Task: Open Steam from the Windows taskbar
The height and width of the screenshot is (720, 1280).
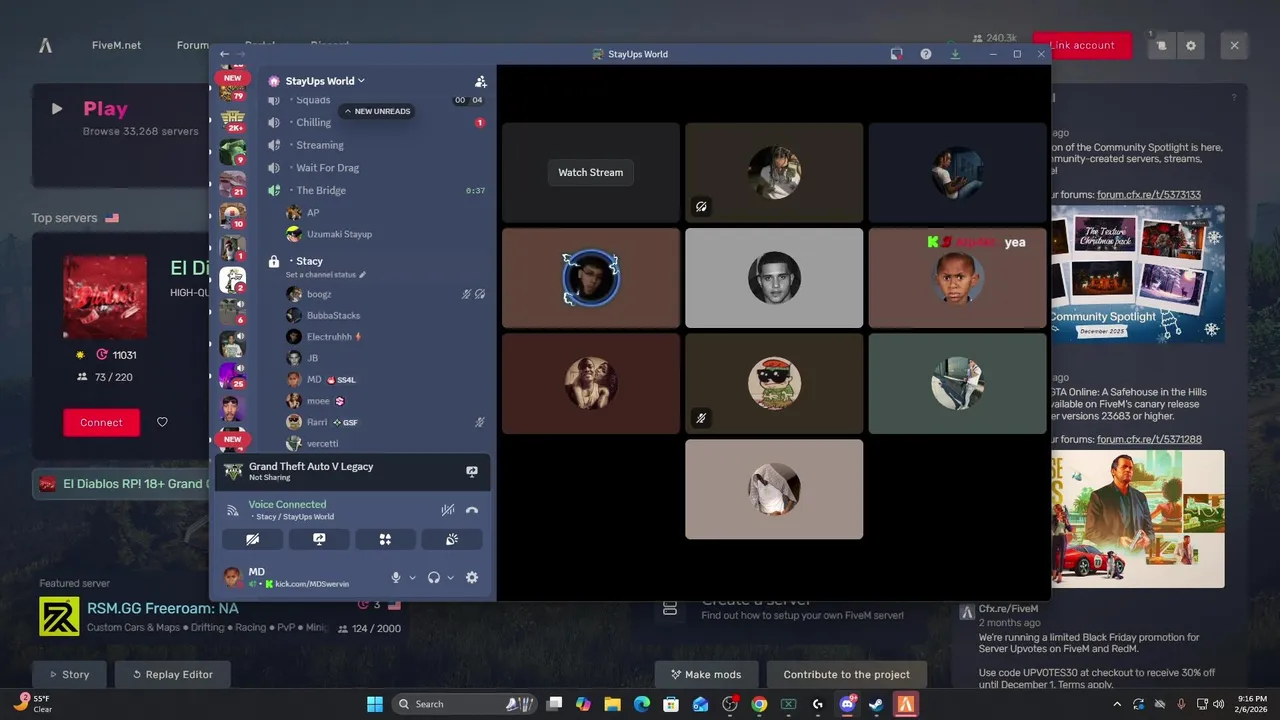Action: [x=876, y=704]
